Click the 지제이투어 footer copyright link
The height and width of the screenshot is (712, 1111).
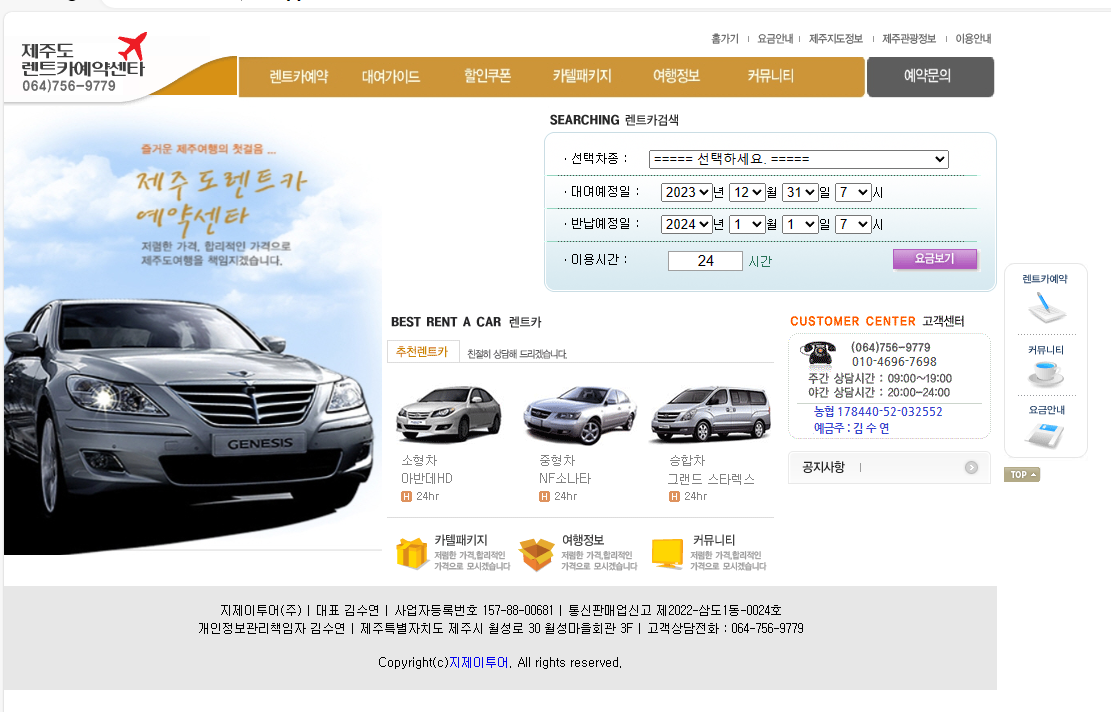(479, 662)
